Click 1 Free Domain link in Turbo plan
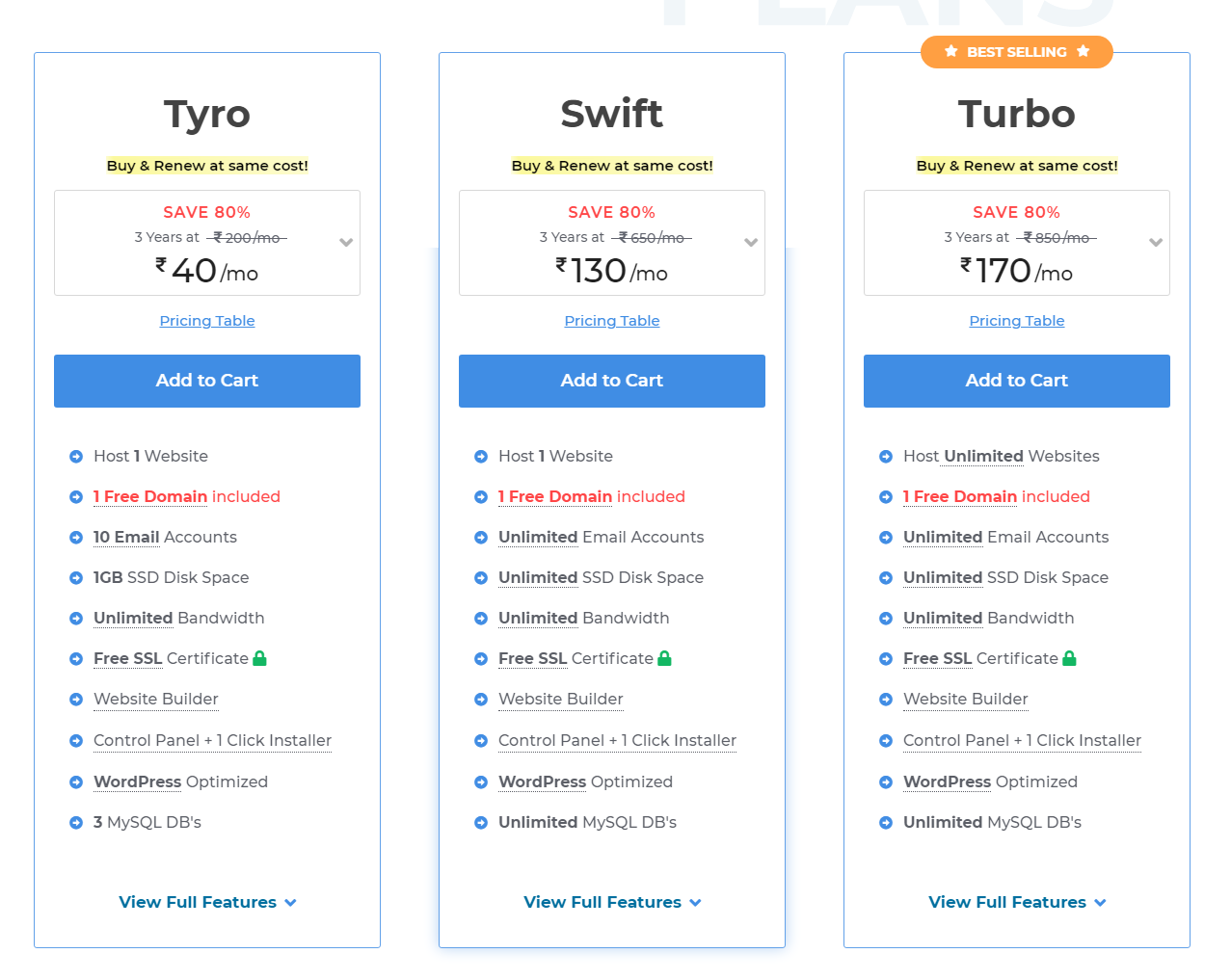The width and height of the screenshot is (1231, 980). [960, 496]
